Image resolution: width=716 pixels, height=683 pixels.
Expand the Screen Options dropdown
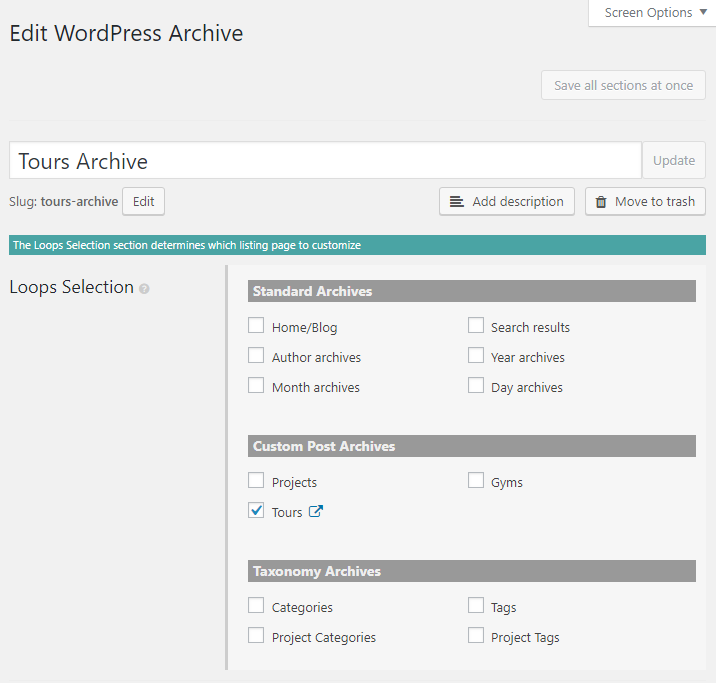tap(655, 13)
